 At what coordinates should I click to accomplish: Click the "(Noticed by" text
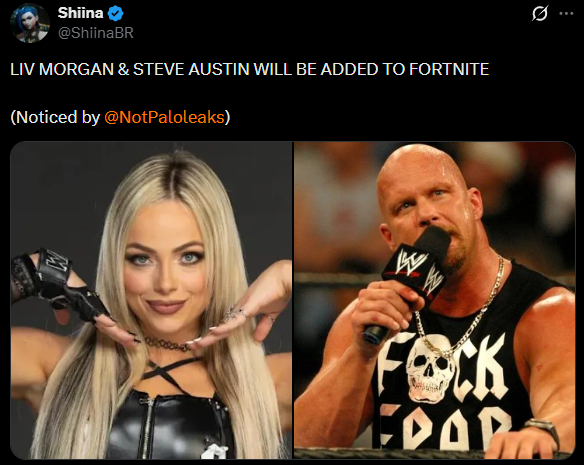pyautogui.click(x=55, y=117)
